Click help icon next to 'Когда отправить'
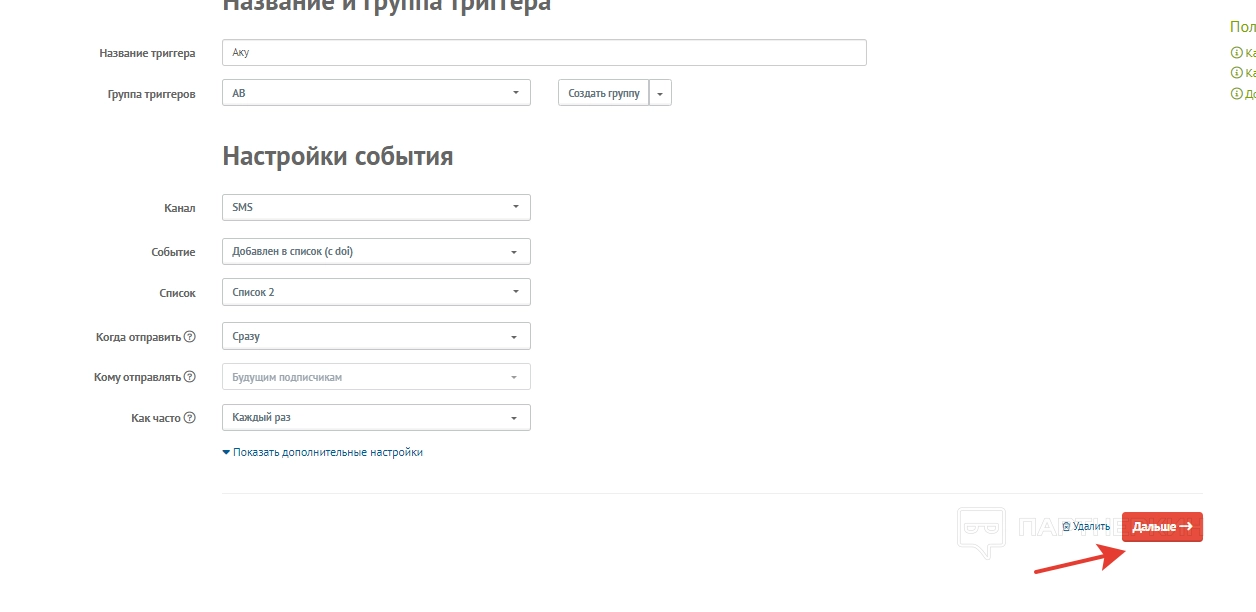 click(190, 337)
